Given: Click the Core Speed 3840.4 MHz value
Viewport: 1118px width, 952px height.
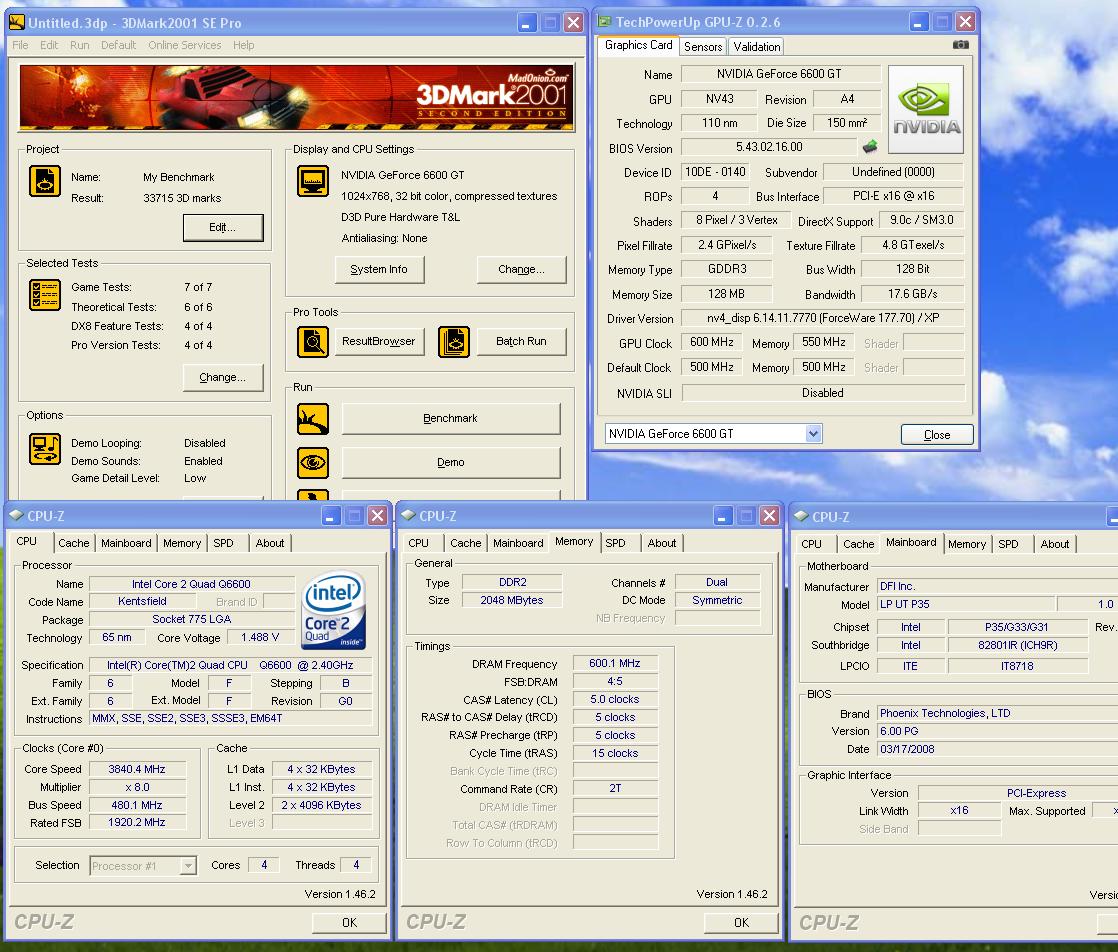Looking at the screenshot, I should pyautogui.click(x=137, y=769).
